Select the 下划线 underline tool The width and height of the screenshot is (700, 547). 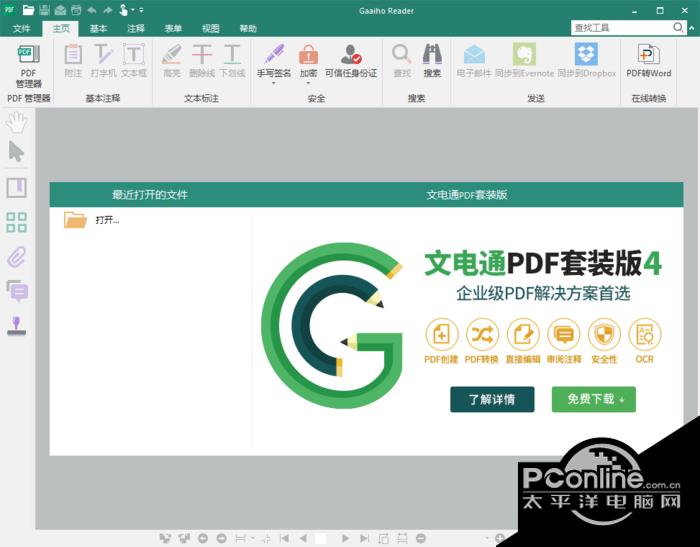point(232,61)
